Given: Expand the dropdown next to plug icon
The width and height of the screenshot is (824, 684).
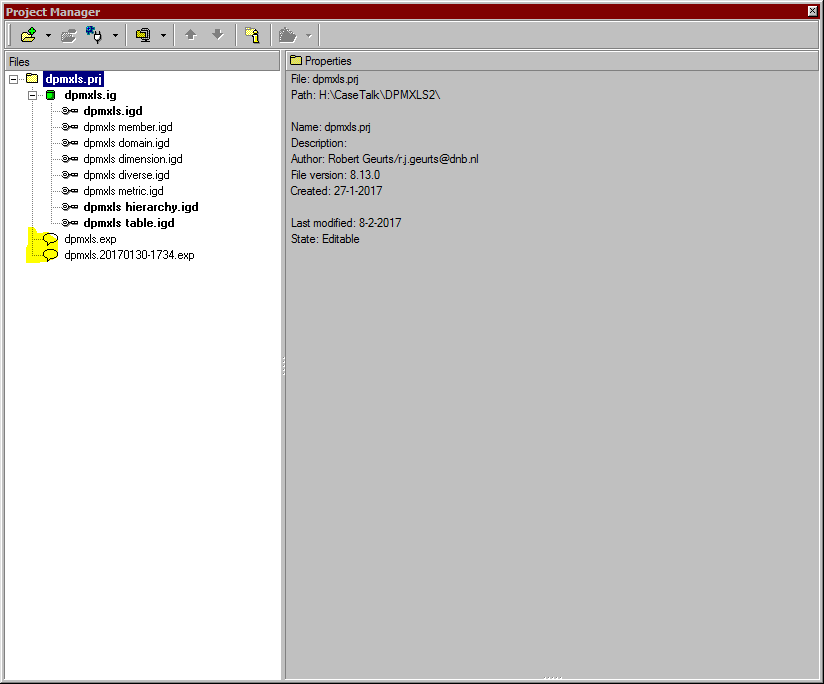Looking at the screenshot, I should tap(115, 36).
